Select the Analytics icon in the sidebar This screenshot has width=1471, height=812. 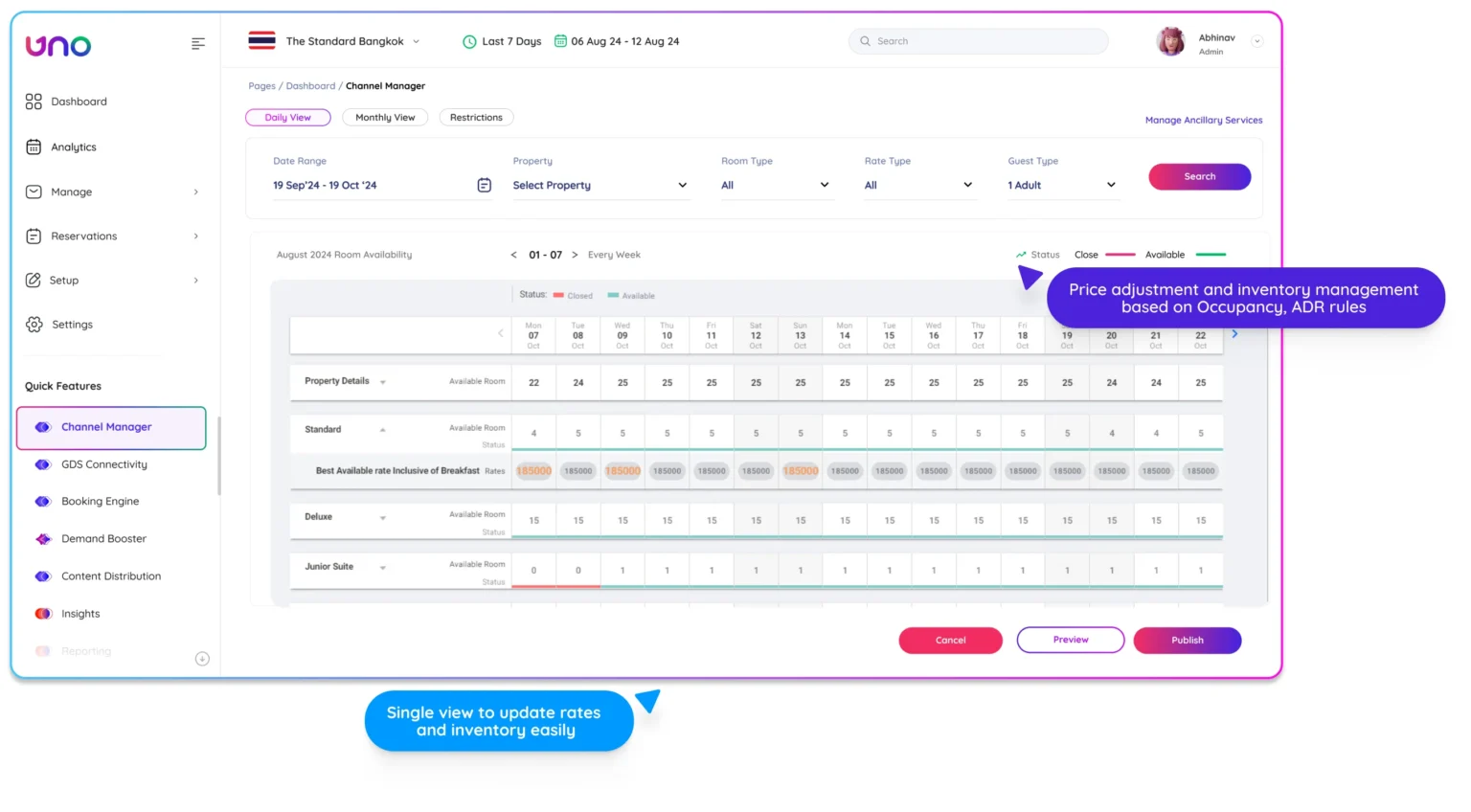(x=35, y=147)
